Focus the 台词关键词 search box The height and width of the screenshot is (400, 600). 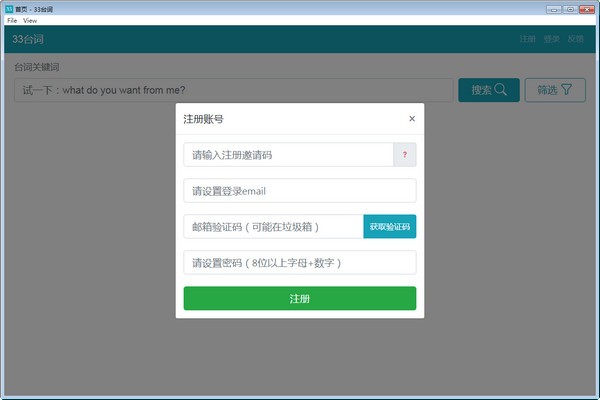[233, 90]
